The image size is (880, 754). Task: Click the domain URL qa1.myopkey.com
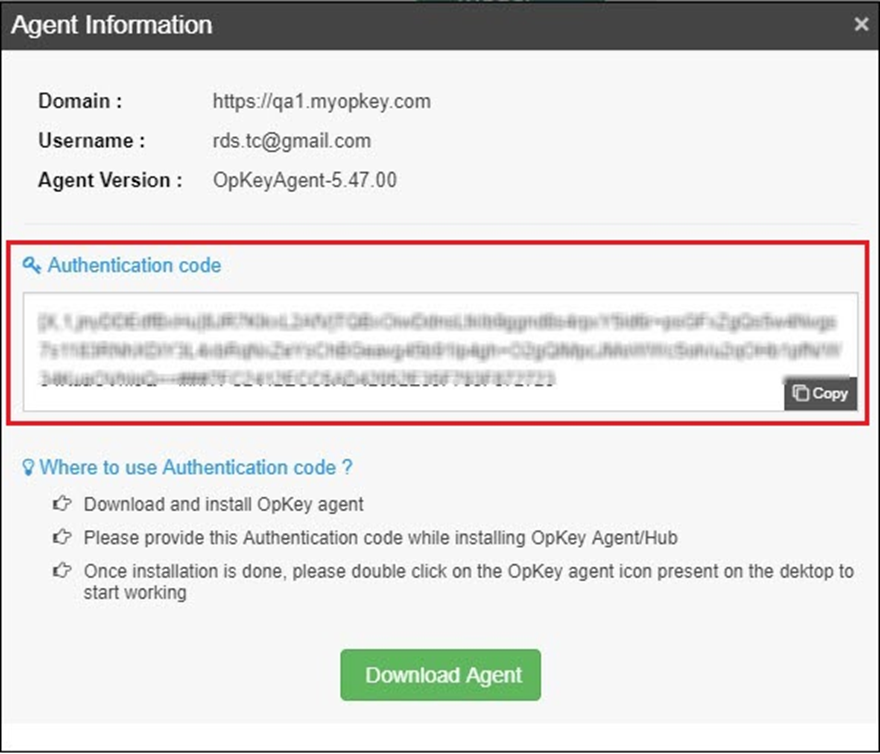(x=321, y=101)
